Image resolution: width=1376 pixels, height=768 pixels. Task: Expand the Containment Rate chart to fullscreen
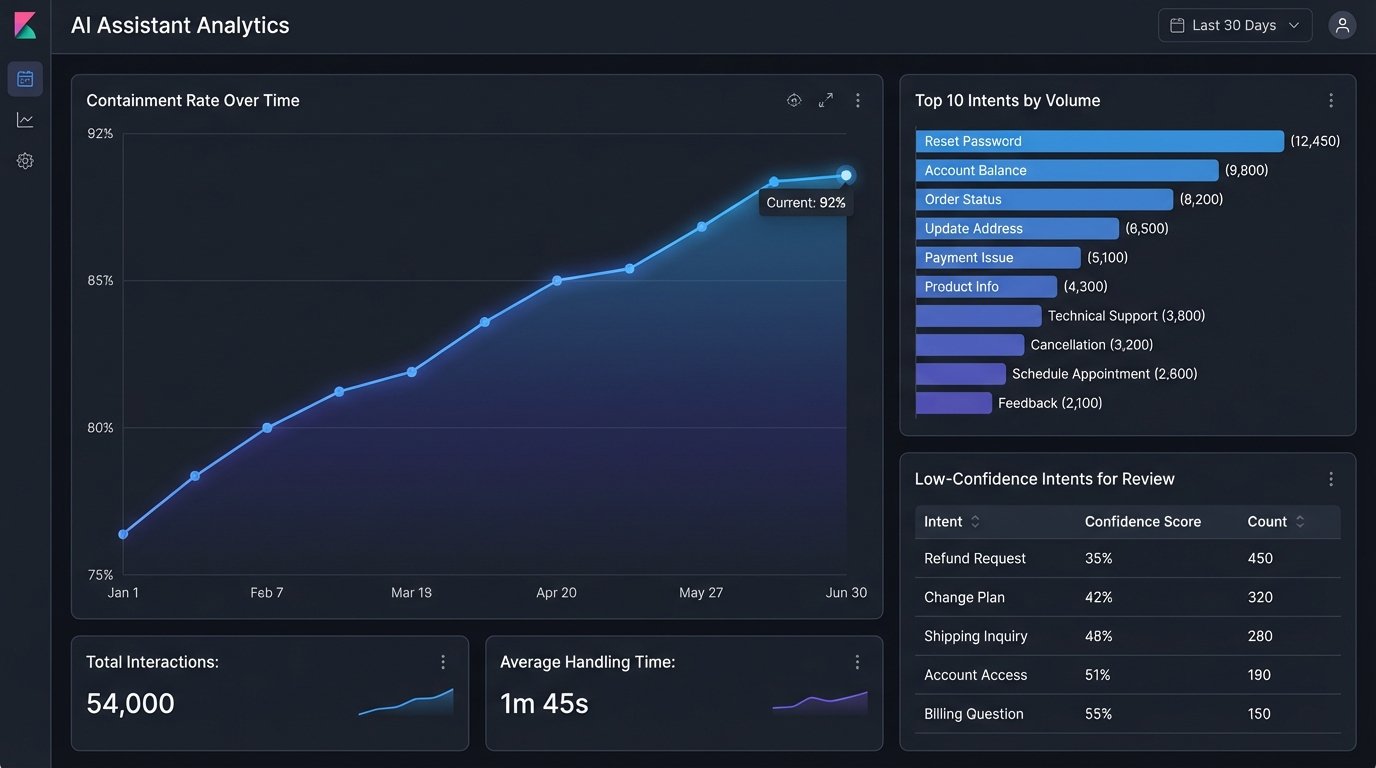825,100
